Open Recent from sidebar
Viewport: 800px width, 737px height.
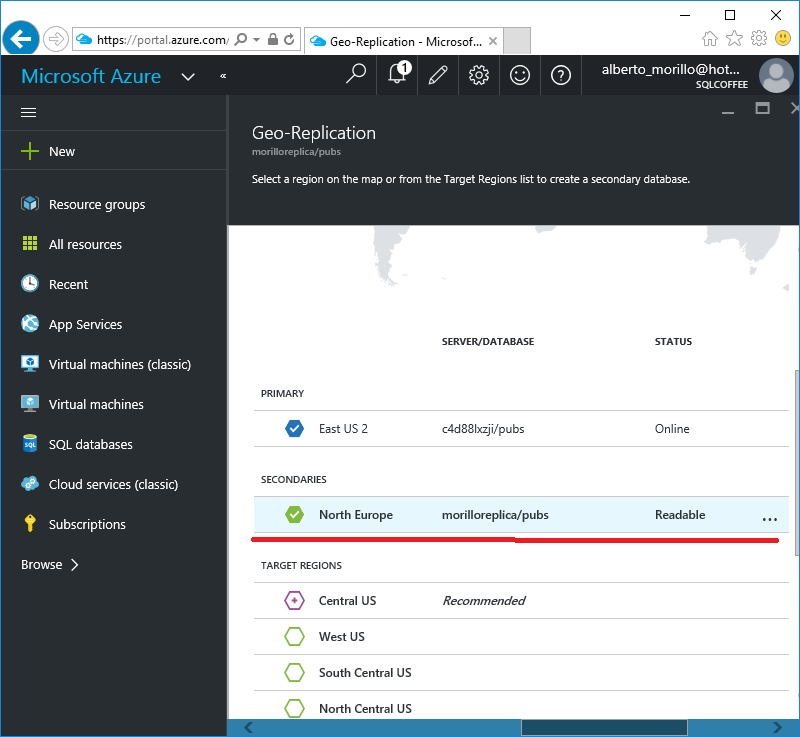[x=113, y=284]
